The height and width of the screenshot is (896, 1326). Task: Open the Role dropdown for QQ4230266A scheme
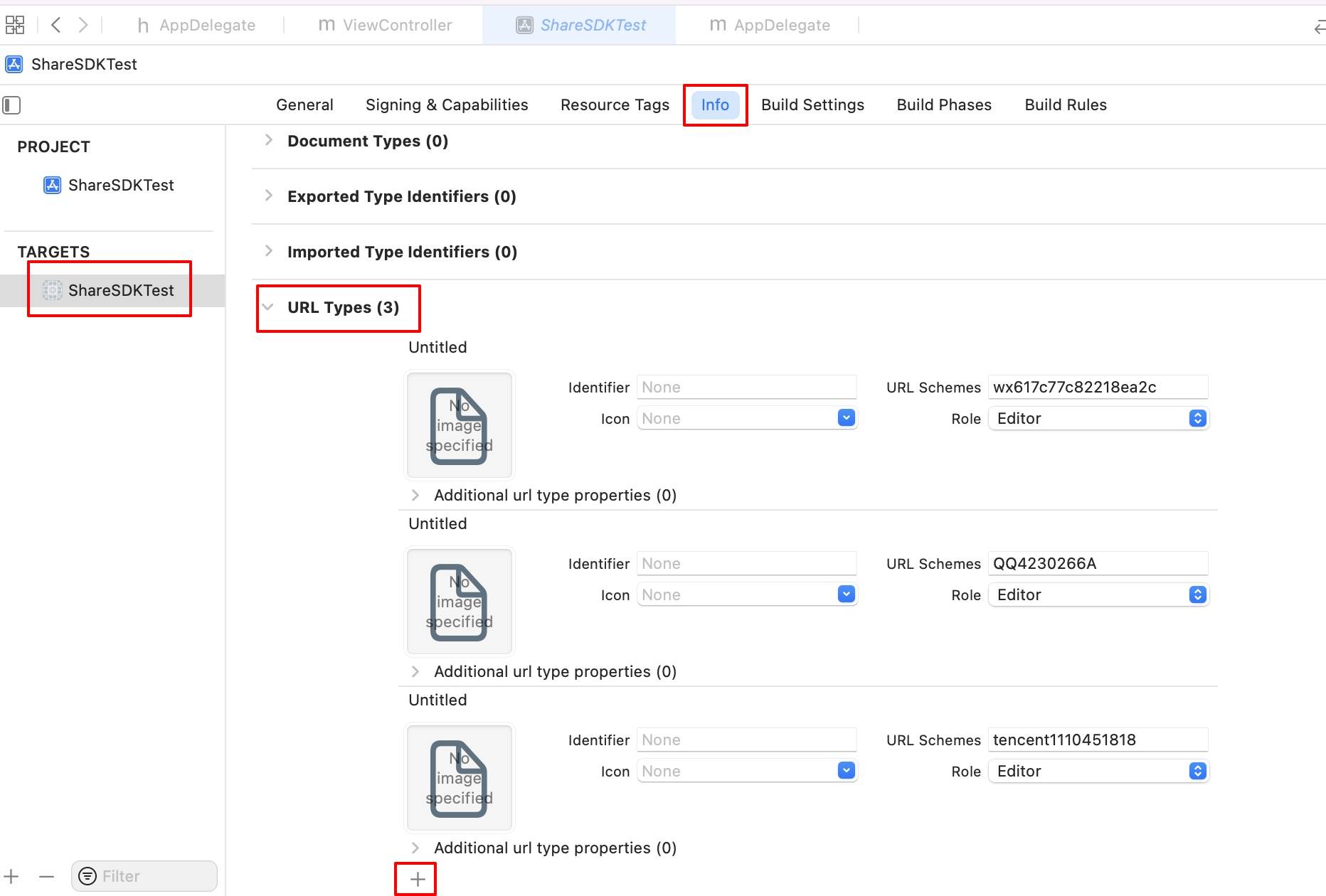pos(1197,594)
